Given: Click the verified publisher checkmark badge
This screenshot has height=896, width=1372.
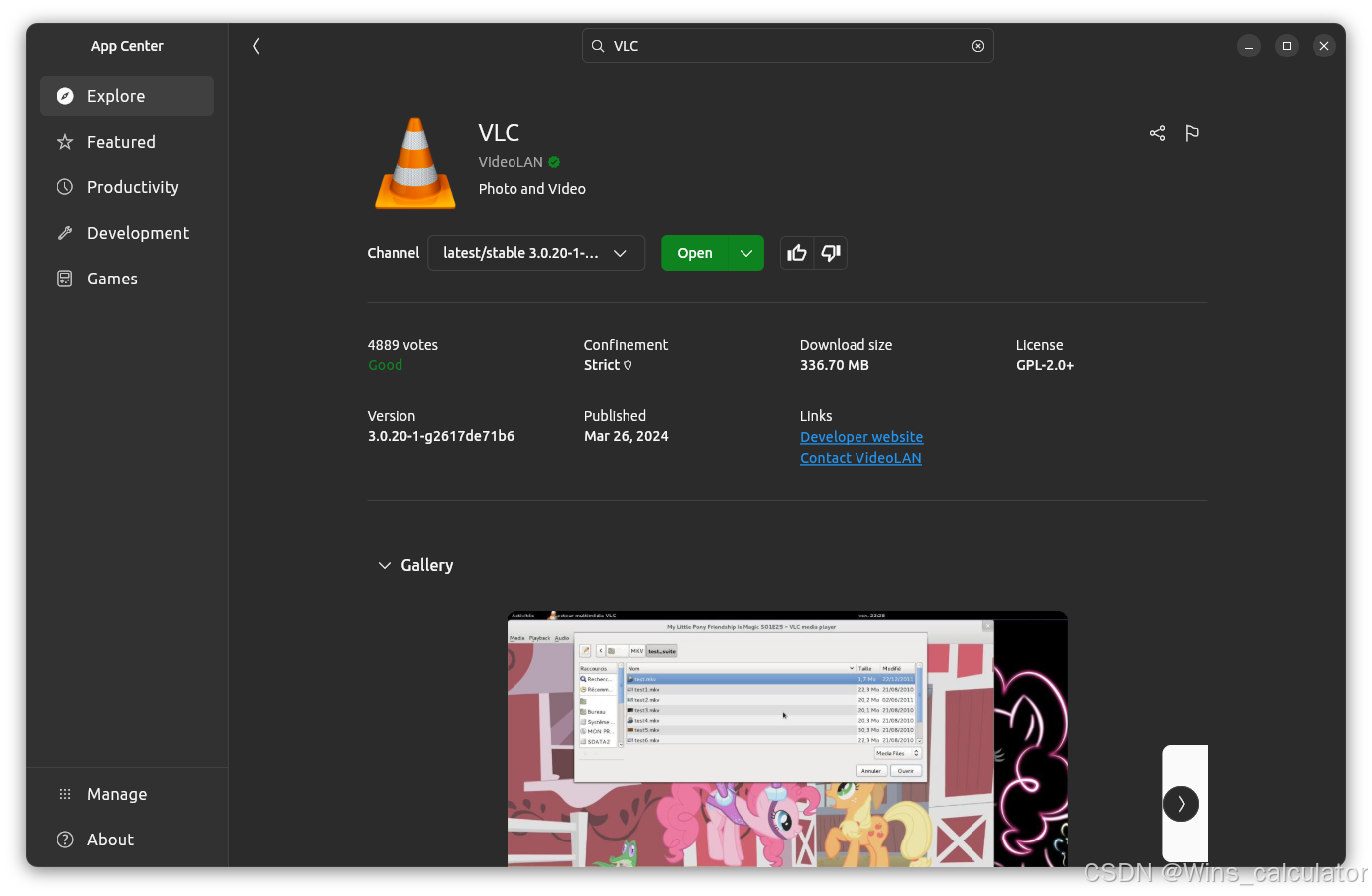Looking at the screenshot, I should click(554, 162).
